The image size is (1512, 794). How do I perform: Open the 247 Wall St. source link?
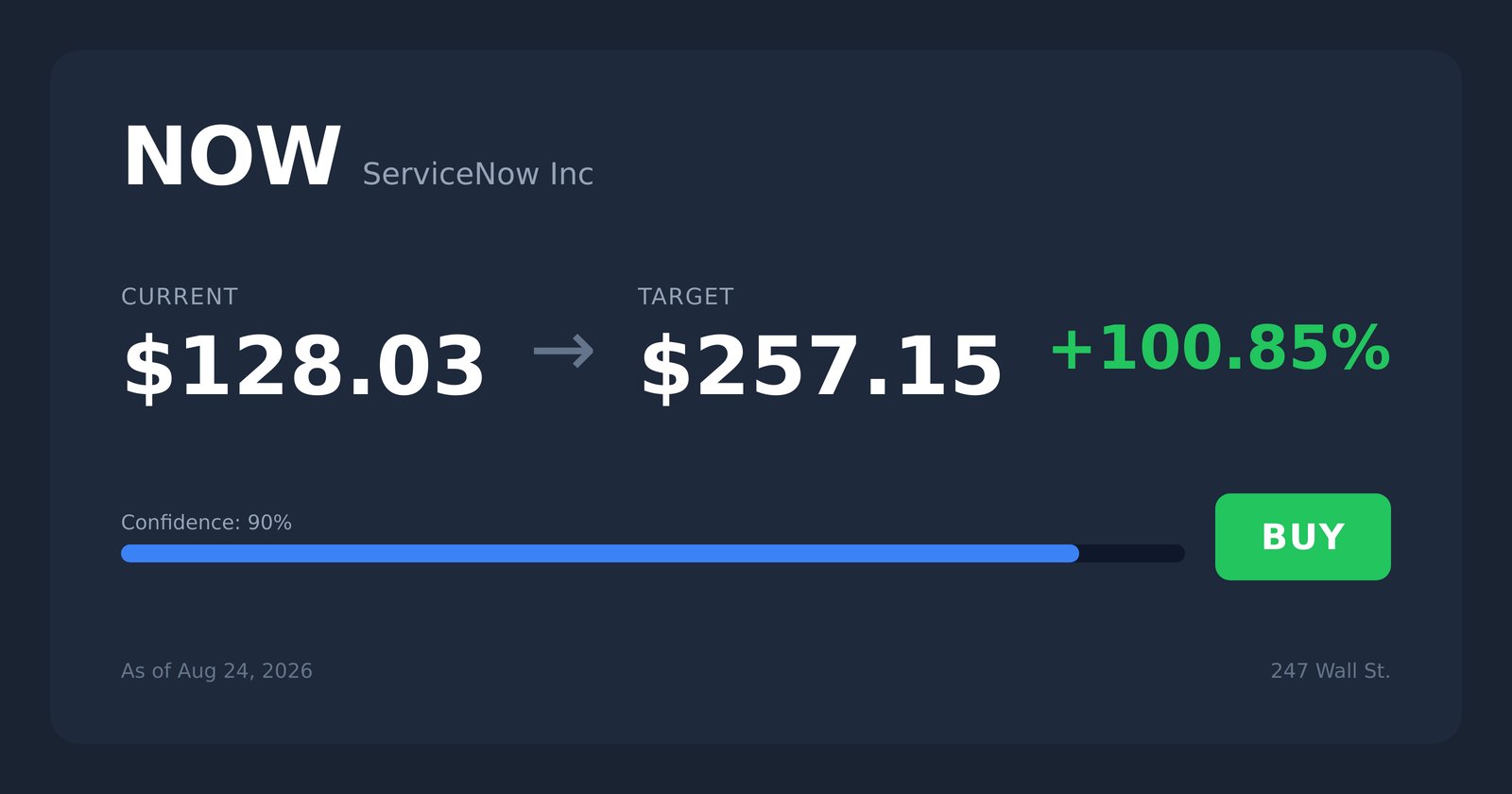click(1330, 671)
